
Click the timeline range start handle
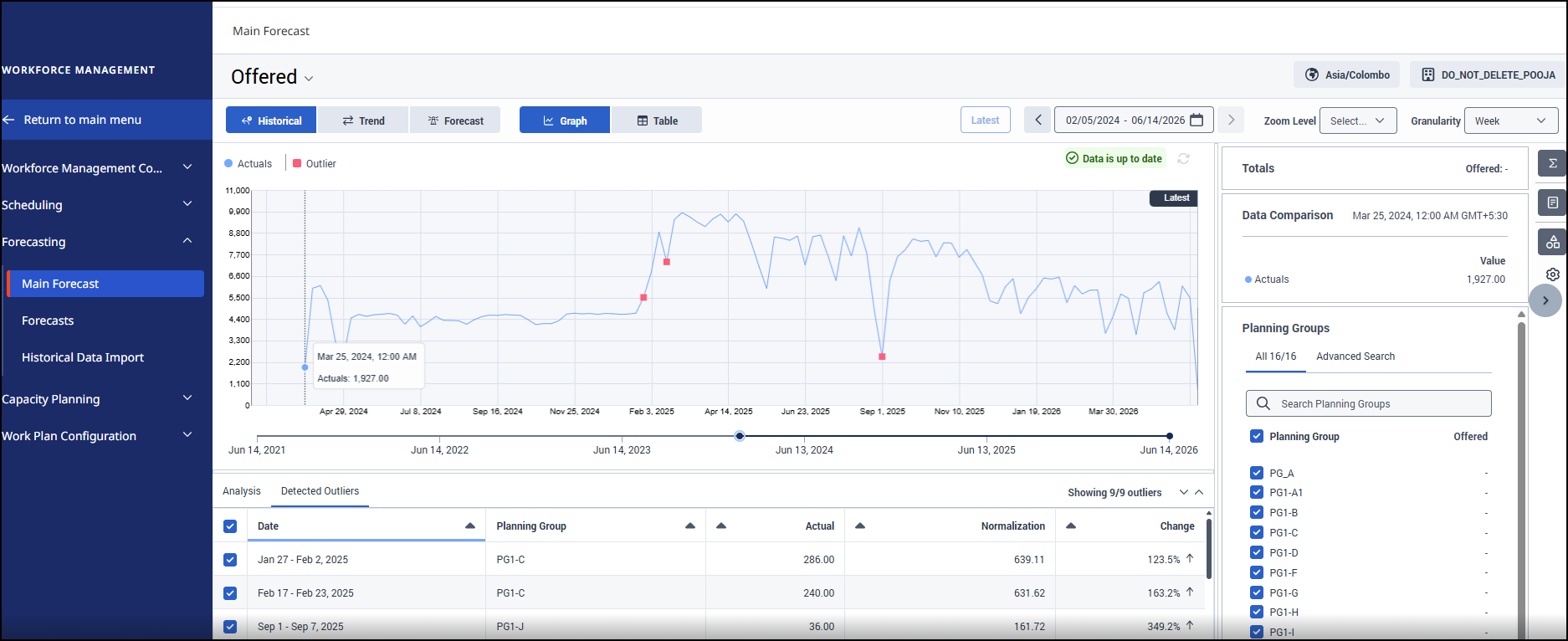click(x=740, y=436)
